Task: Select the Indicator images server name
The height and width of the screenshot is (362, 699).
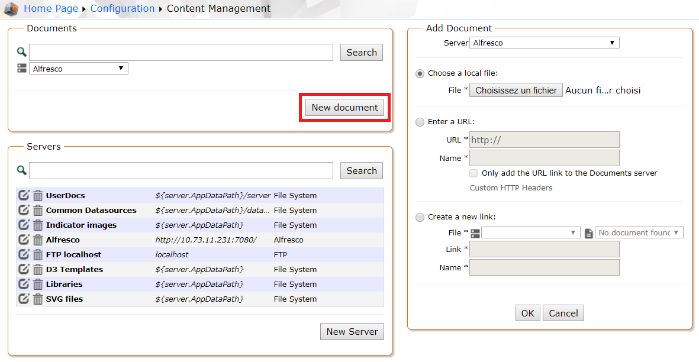Action: point(81,225)
